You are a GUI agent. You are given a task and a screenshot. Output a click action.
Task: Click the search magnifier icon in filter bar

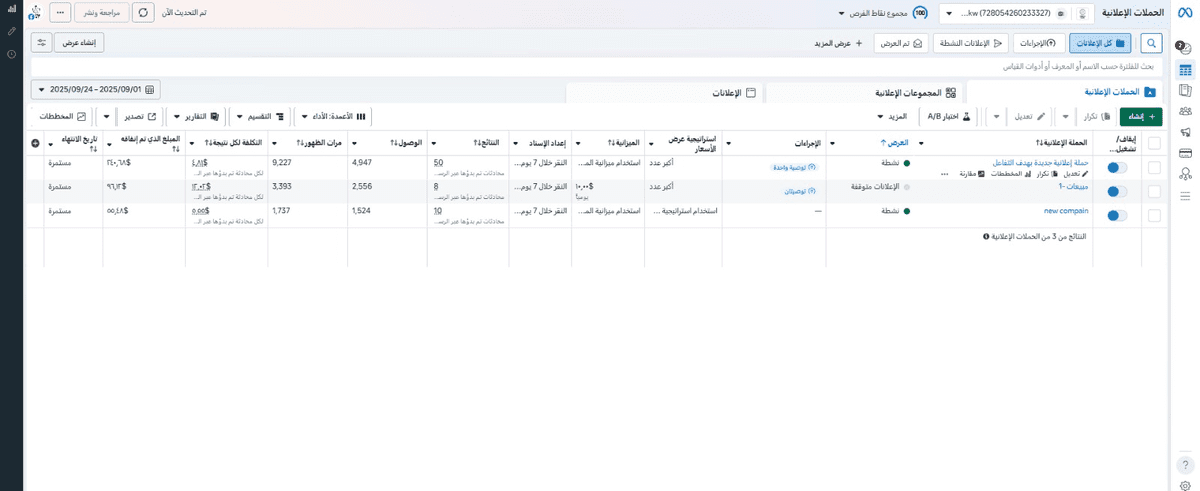tap(1152, 43)
